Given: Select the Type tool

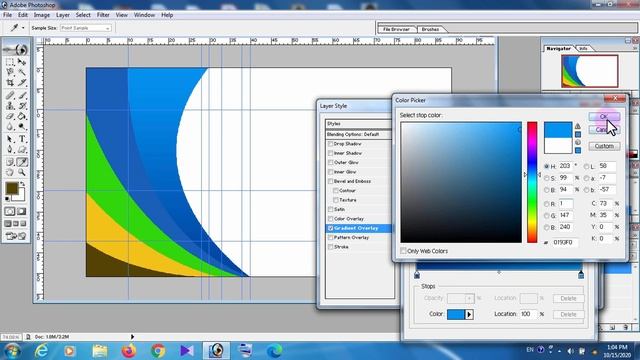Looking at the screenshot, I should [22, 139].
